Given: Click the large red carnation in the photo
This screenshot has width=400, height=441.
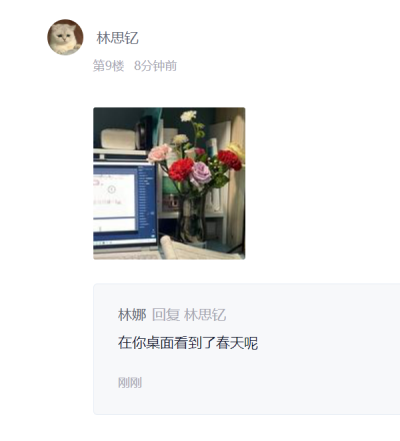Looking at the screenshot, I should [181, 169].
